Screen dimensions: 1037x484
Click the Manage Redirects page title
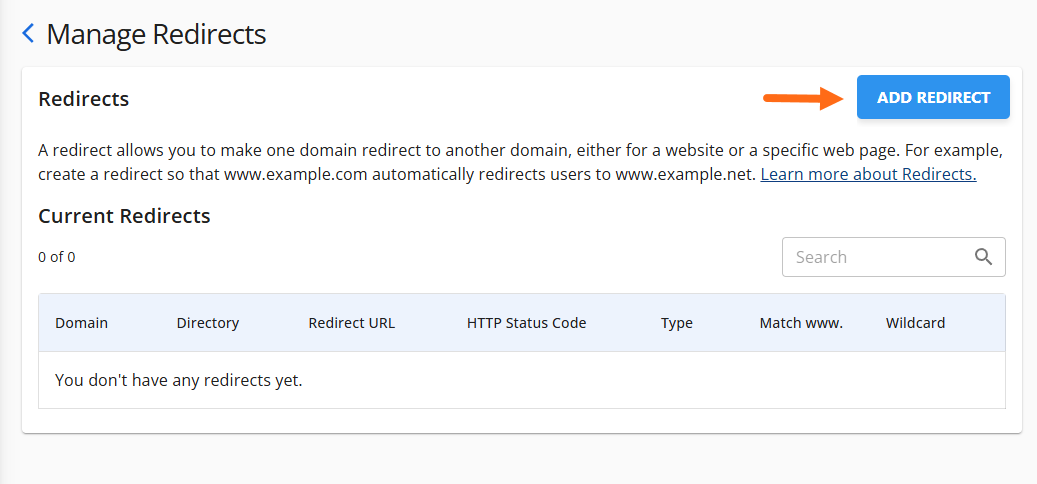(x=156, y=34)
